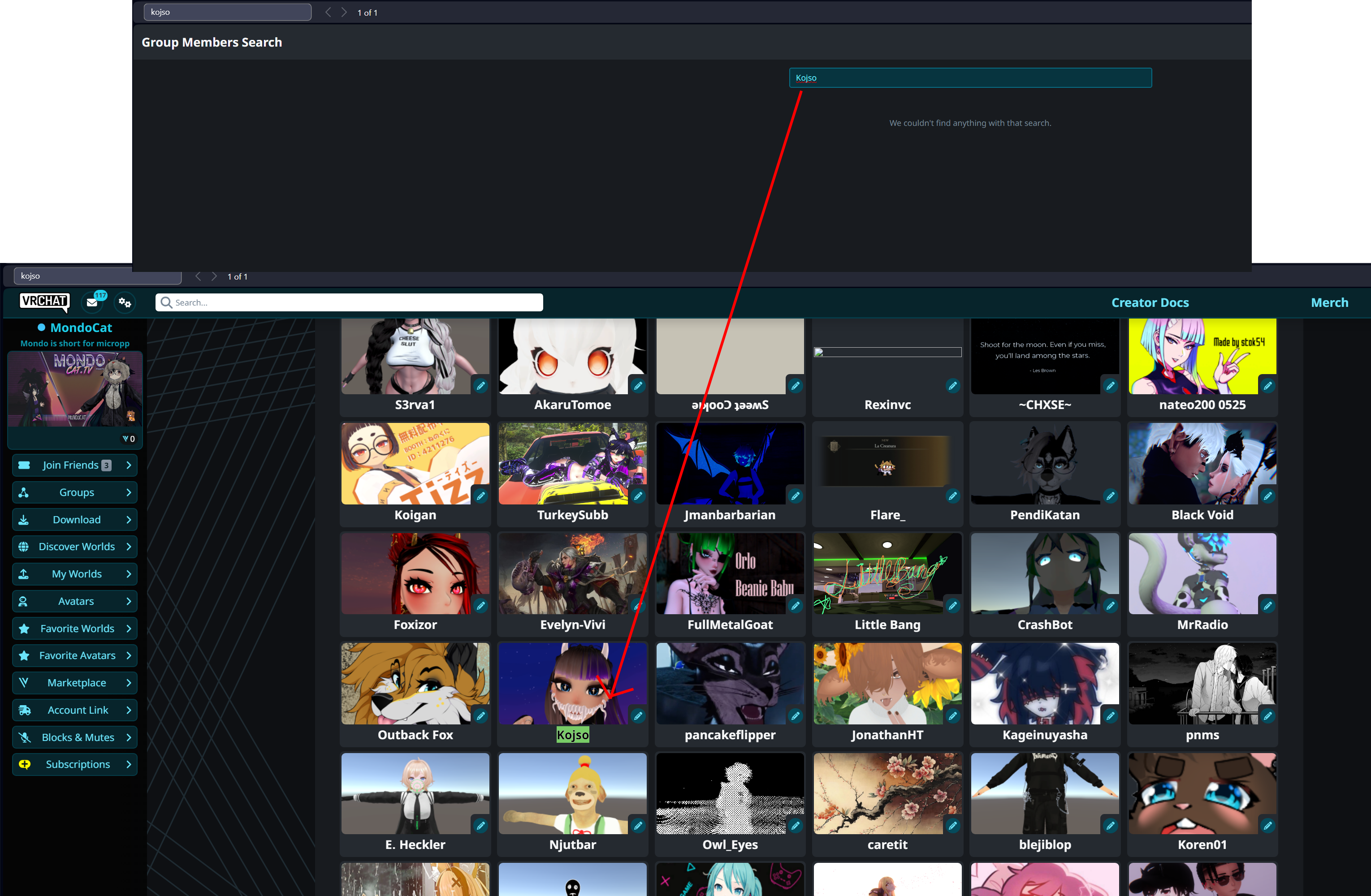Click the edit pencil on S3rva1's card
Screen dimensions: 1371x896
(x=480, y=386)
